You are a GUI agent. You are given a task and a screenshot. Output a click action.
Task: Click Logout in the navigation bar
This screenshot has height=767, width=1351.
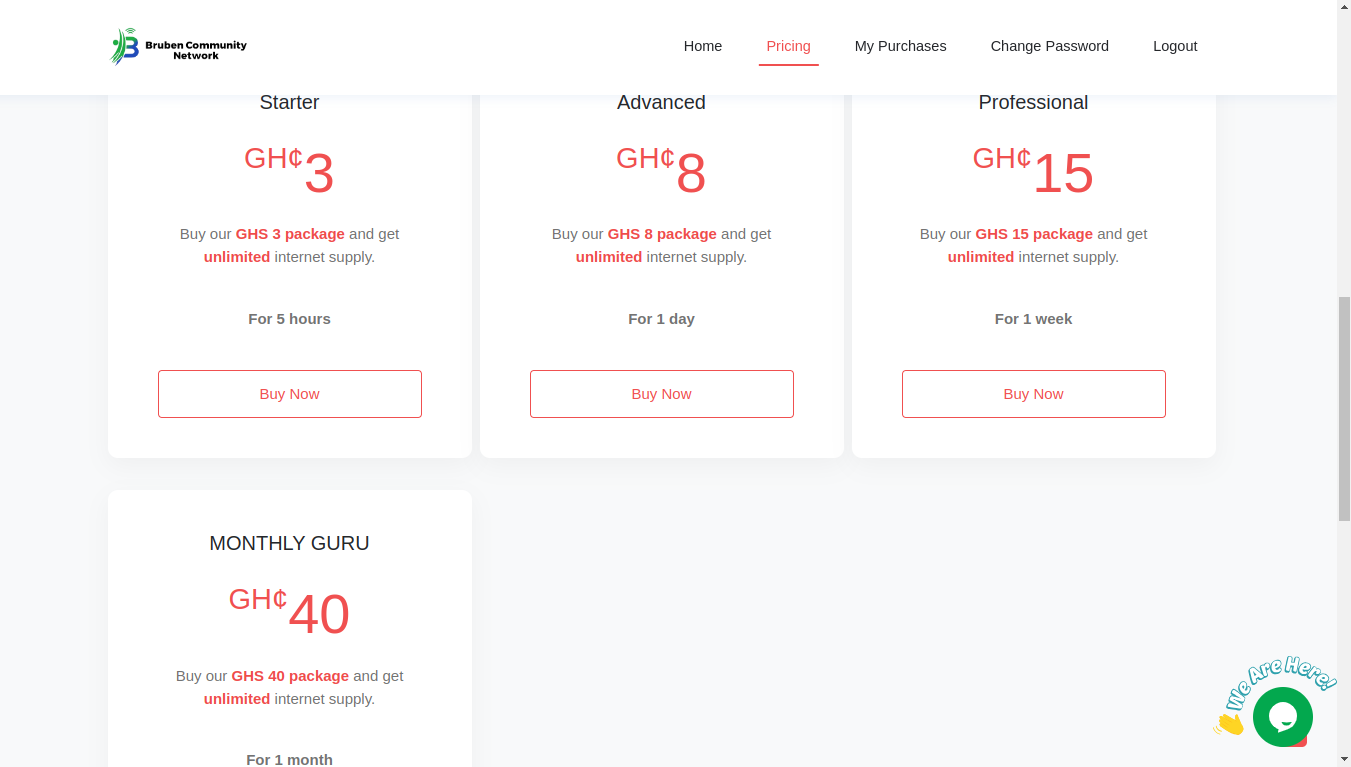click(x=1175, y=46)
